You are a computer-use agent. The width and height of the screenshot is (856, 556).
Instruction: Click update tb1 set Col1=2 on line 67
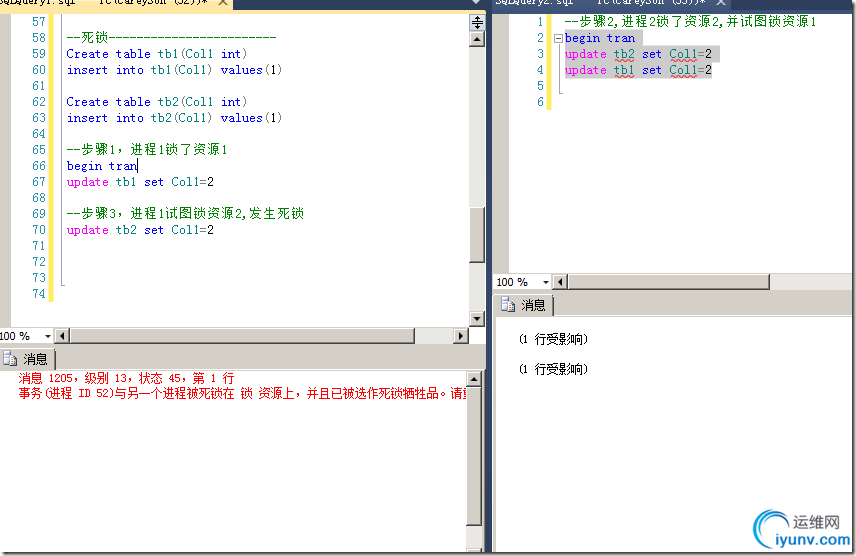point(140,182)
